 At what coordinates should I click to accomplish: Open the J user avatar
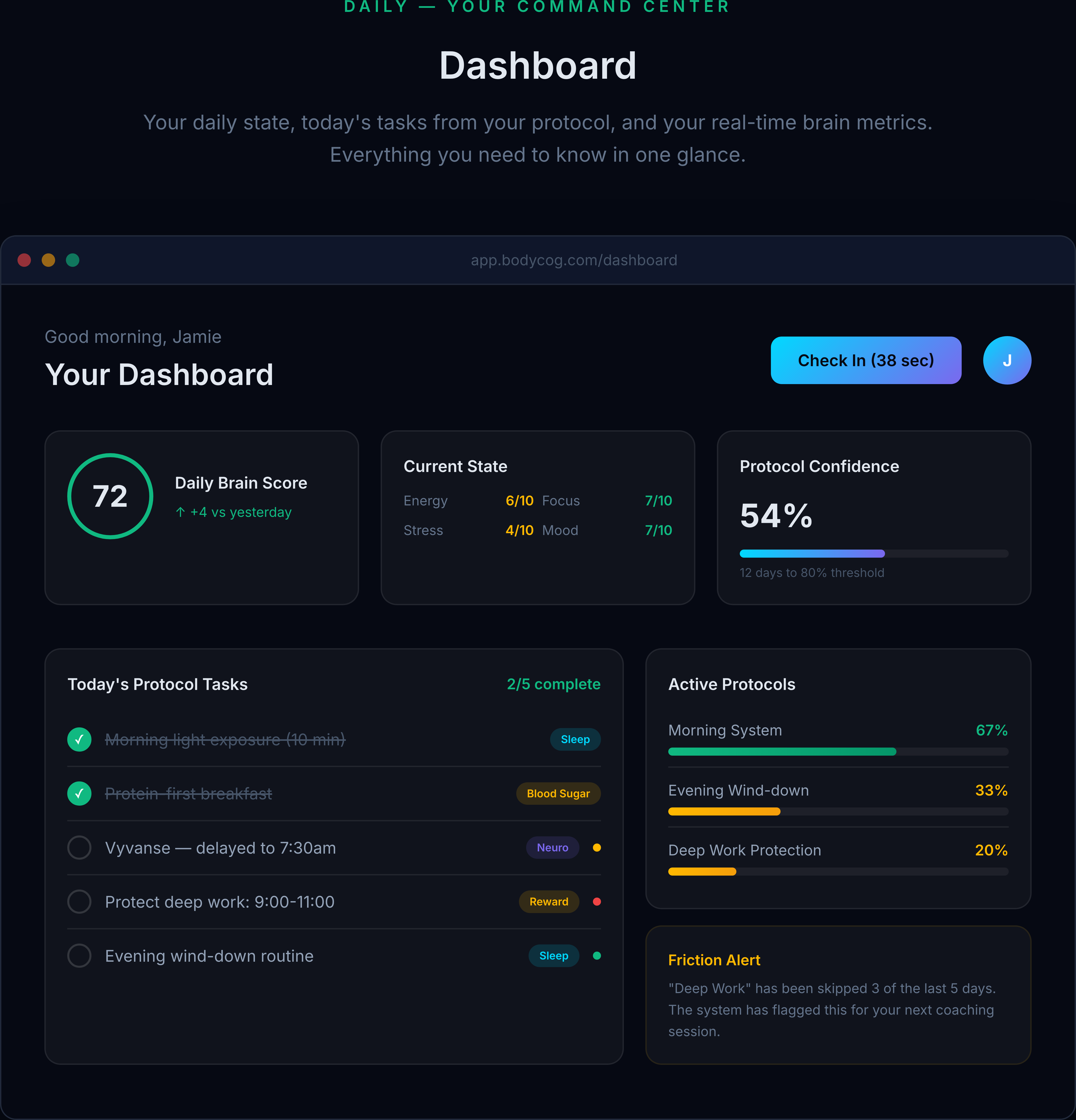(x=1007, y=360)
